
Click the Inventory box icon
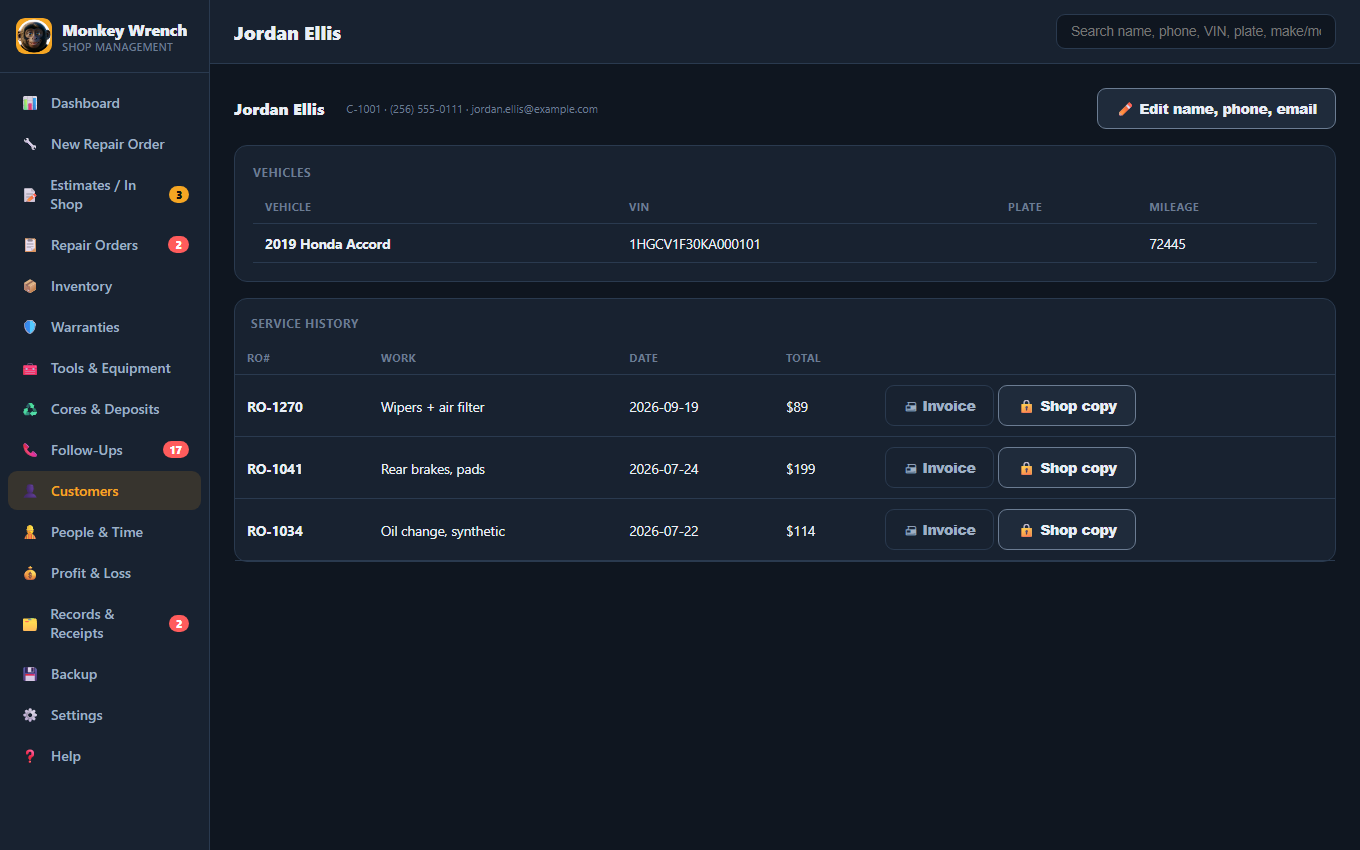(30, 286)
